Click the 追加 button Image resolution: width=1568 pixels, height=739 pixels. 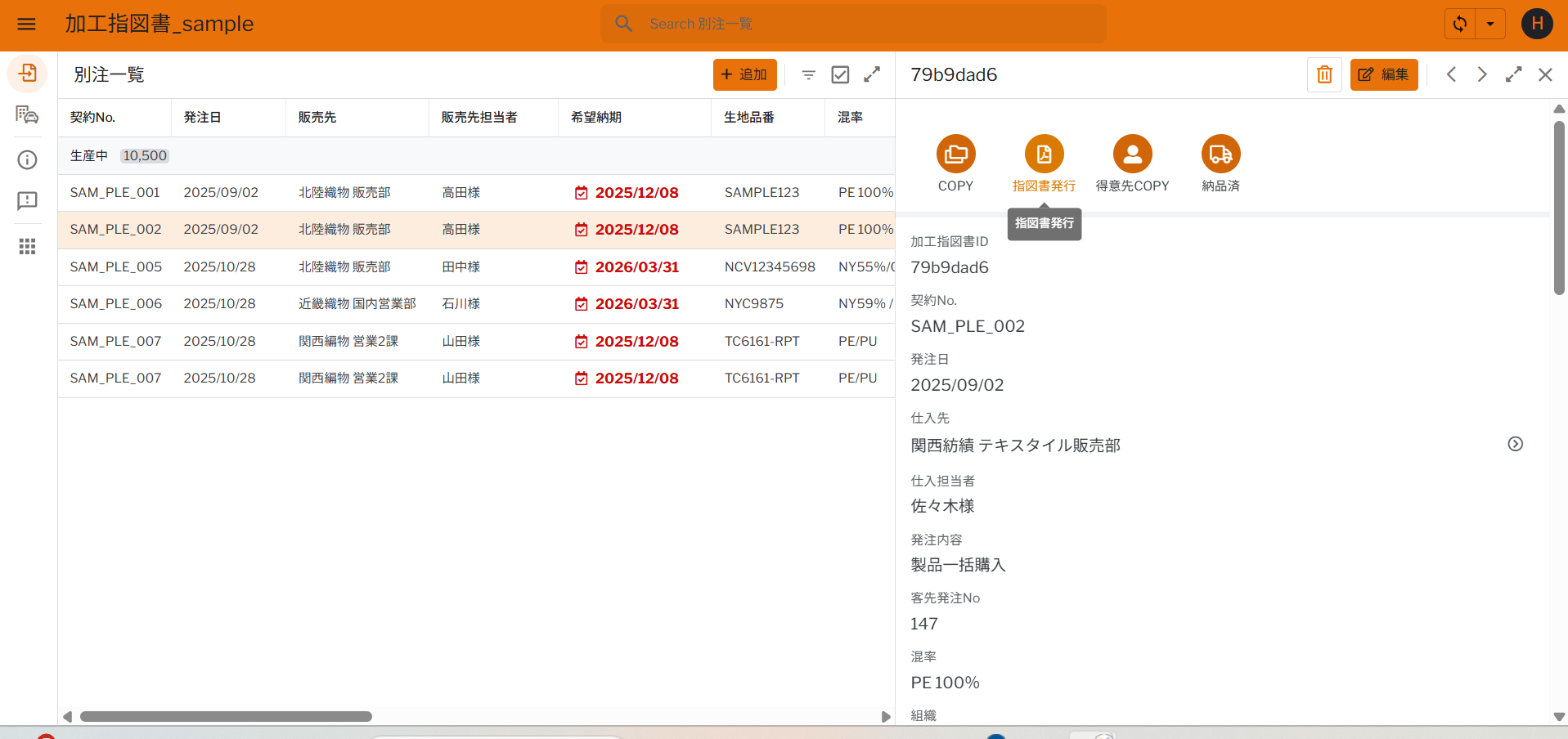[744, 75]
